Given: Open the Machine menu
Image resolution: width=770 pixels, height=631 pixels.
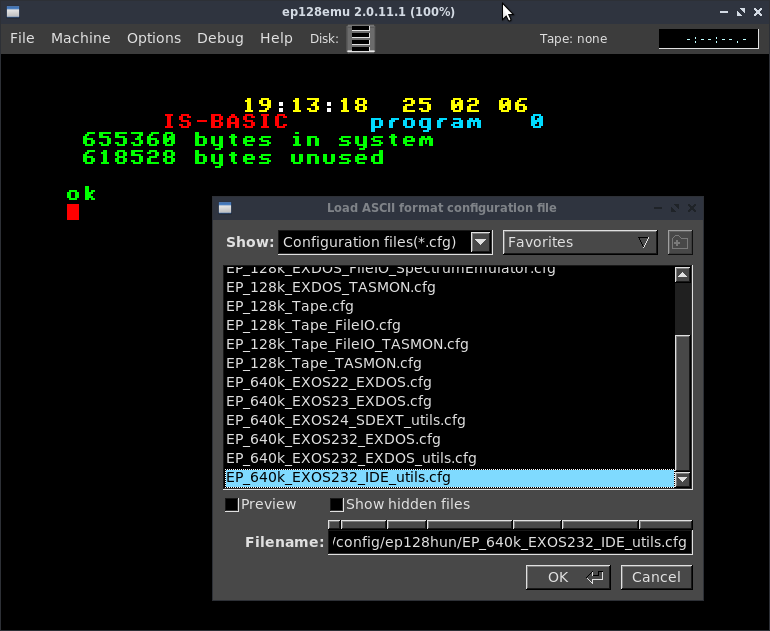Looking at the screenshot, I should point(81,38).
